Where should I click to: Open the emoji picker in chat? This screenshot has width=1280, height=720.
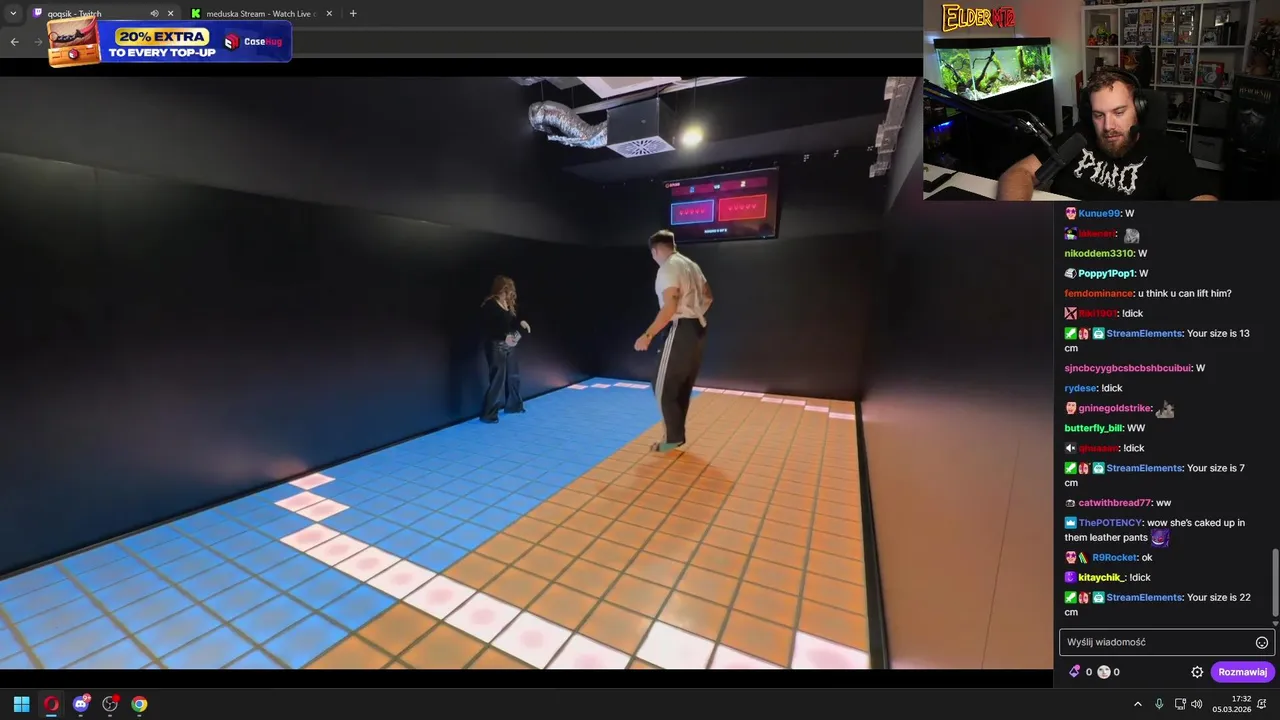1262,642
